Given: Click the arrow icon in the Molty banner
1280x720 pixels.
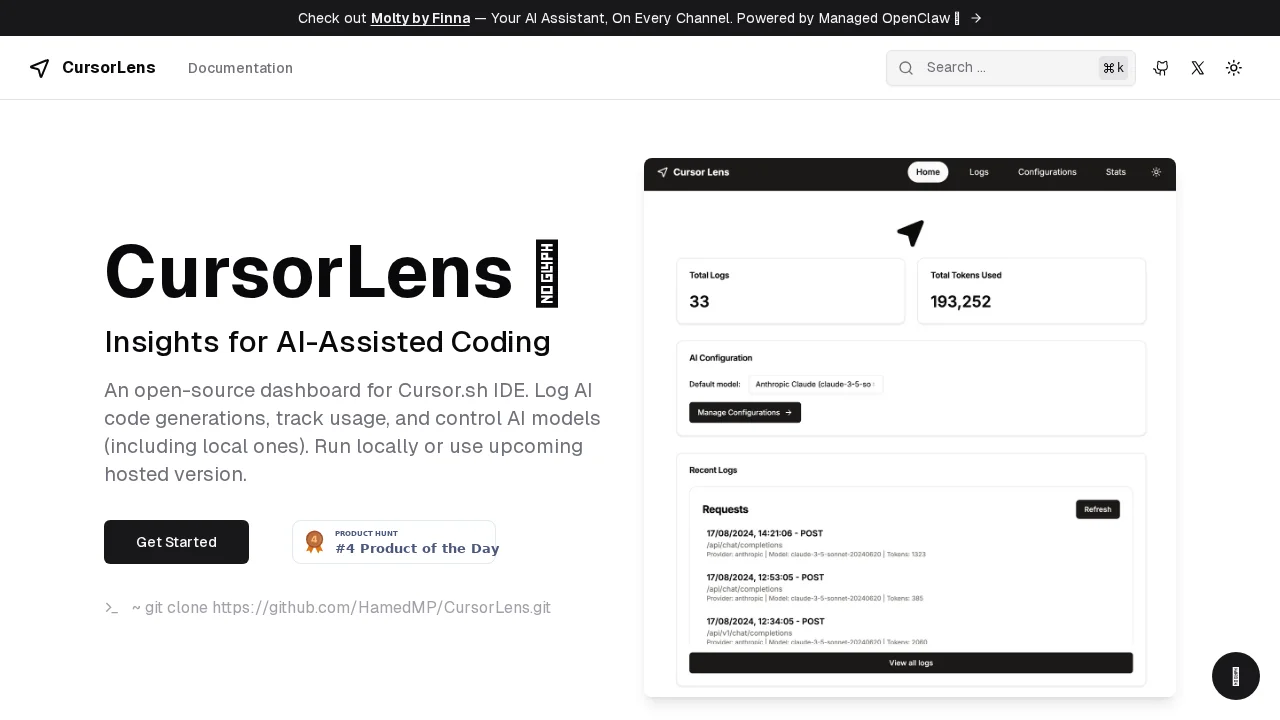Looking at the screenshot, I should pos(976,17).
